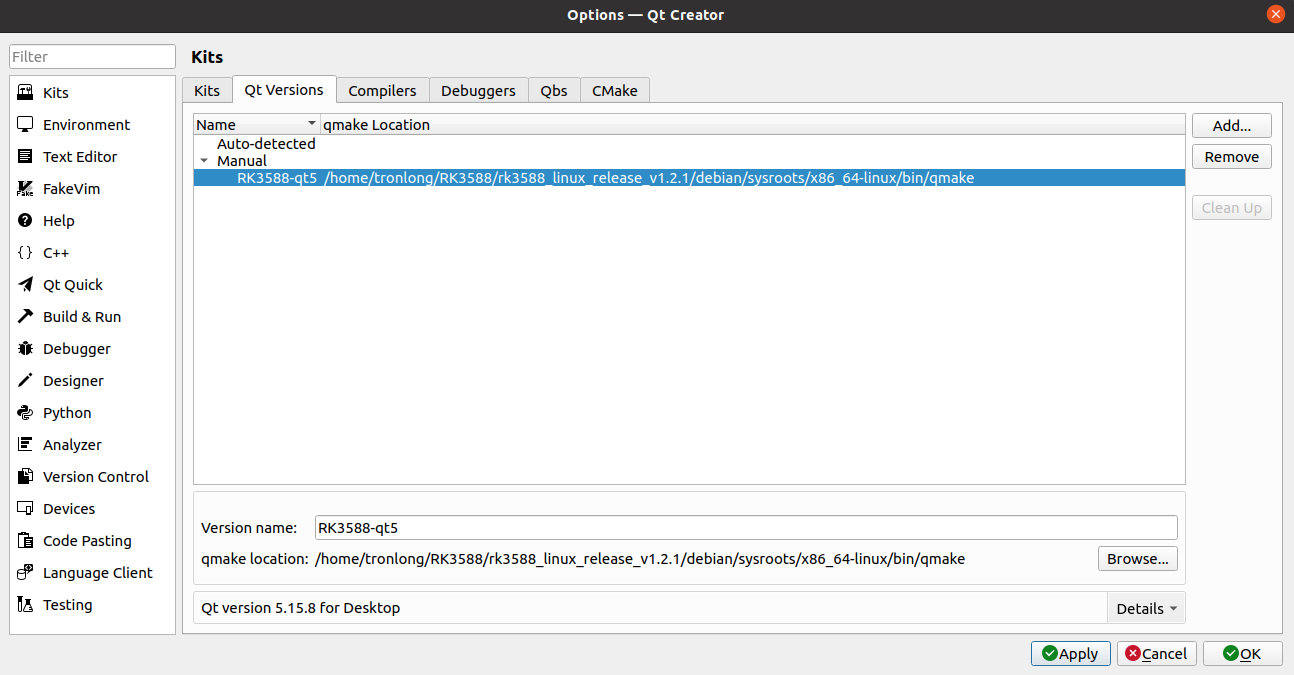Screen dimensions: 1294x675
Task: Select the Environment monitor icon
Action: click(25, 124)
